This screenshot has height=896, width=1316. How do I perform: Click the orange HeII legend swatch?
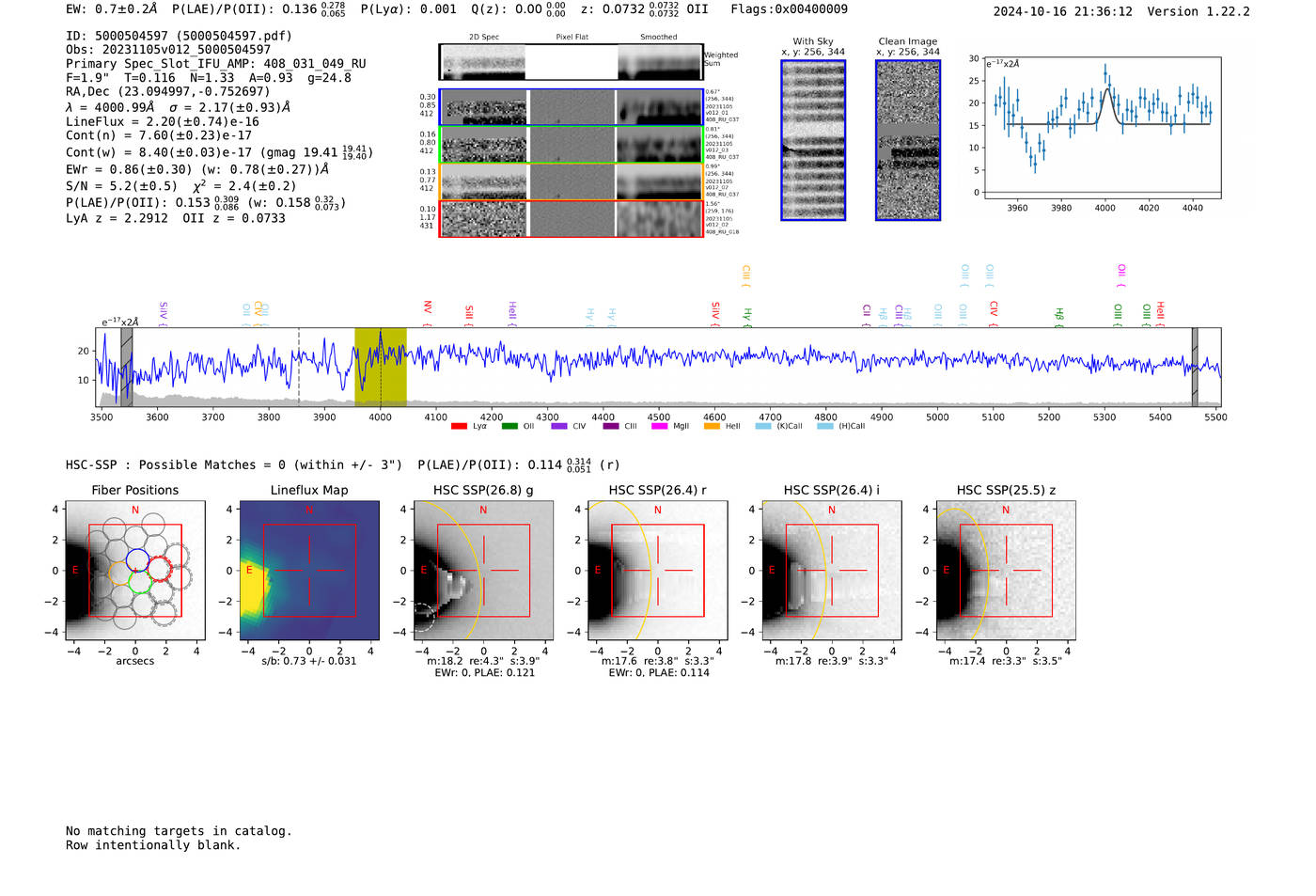(x=712, y=426)
